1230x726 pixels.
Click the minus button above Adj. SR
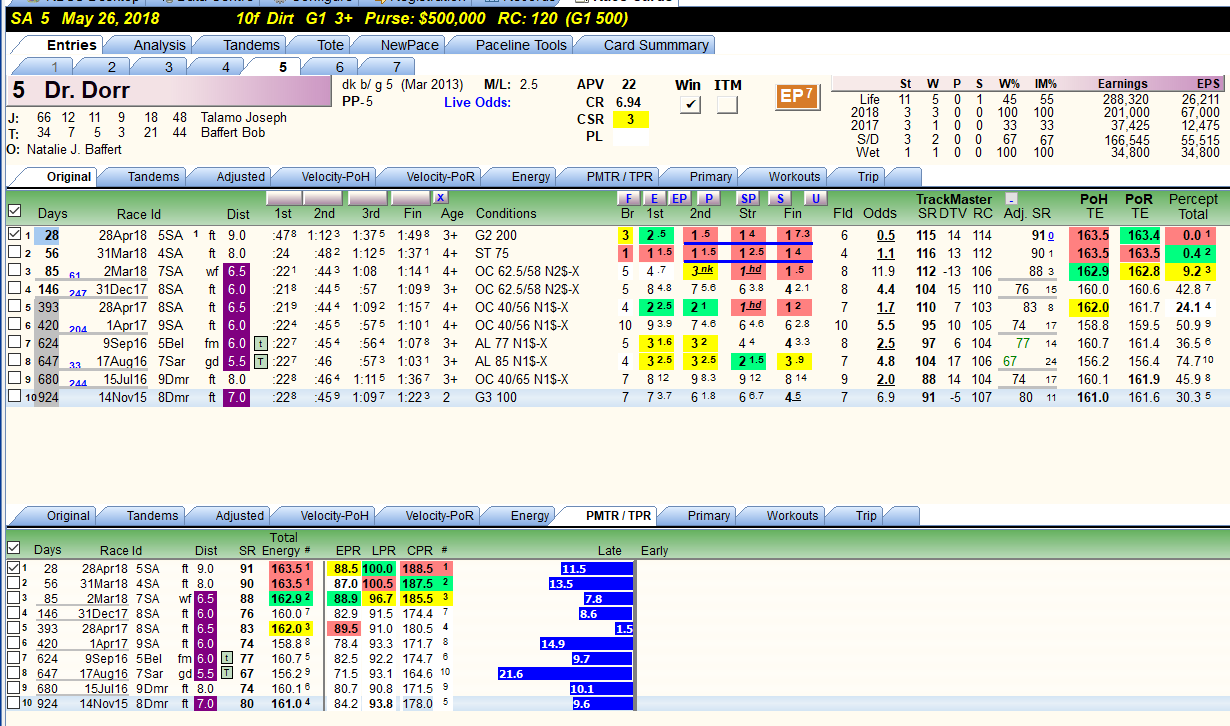pos(1011,199)
